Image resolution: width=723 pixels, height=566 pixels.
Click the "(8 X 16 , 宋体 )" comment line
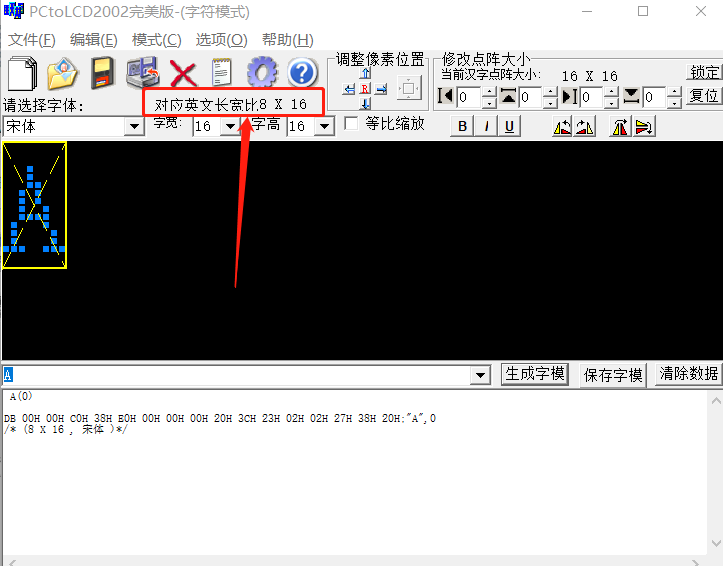tap(66, 430)
